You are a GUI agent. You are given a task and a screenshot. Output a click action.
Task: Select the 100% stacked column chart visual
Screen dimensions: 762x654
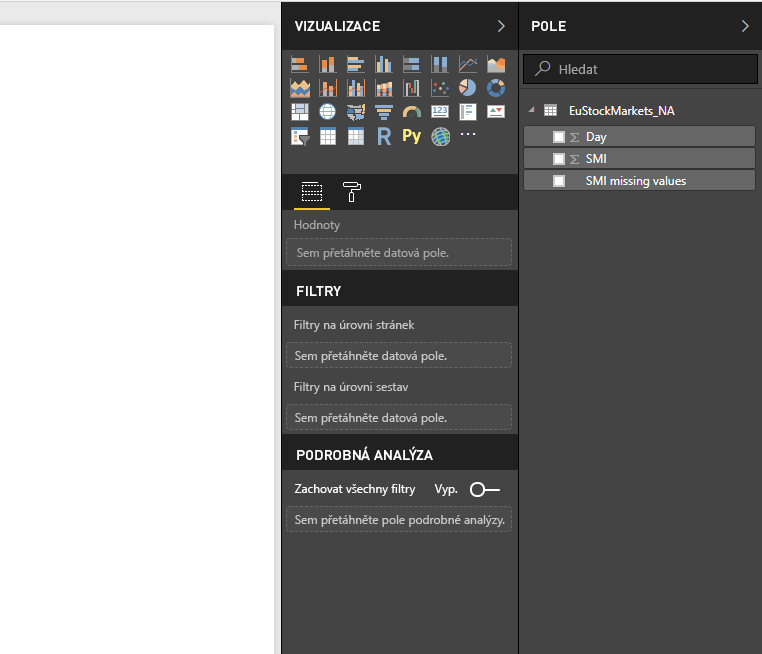coord(440,64)
